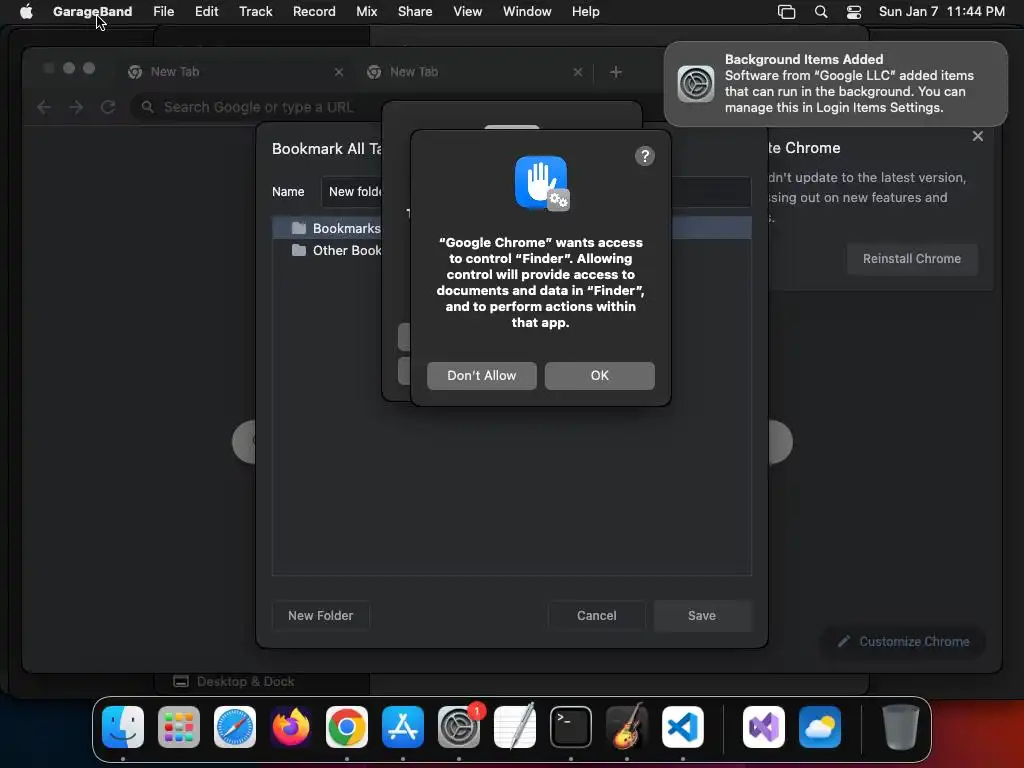Open TextEdit from the Dock
Viewport: 1024px width, 768px height.
515,727
